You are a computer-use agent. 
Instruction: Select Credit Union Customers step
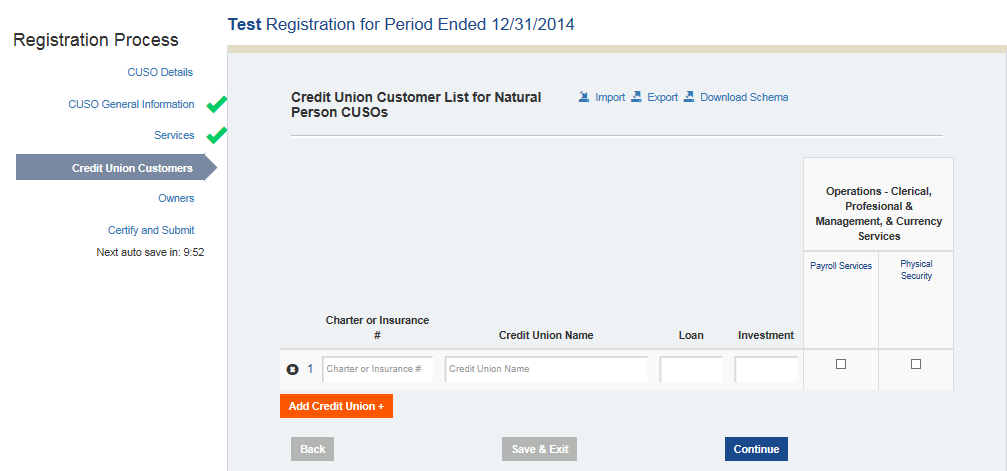[132, 168]
